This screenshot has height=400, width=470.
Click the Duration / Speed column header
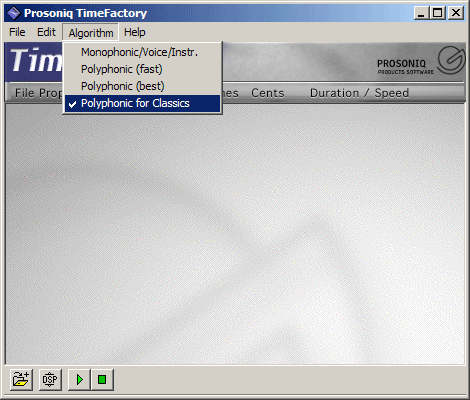click(x=359, y=93)
